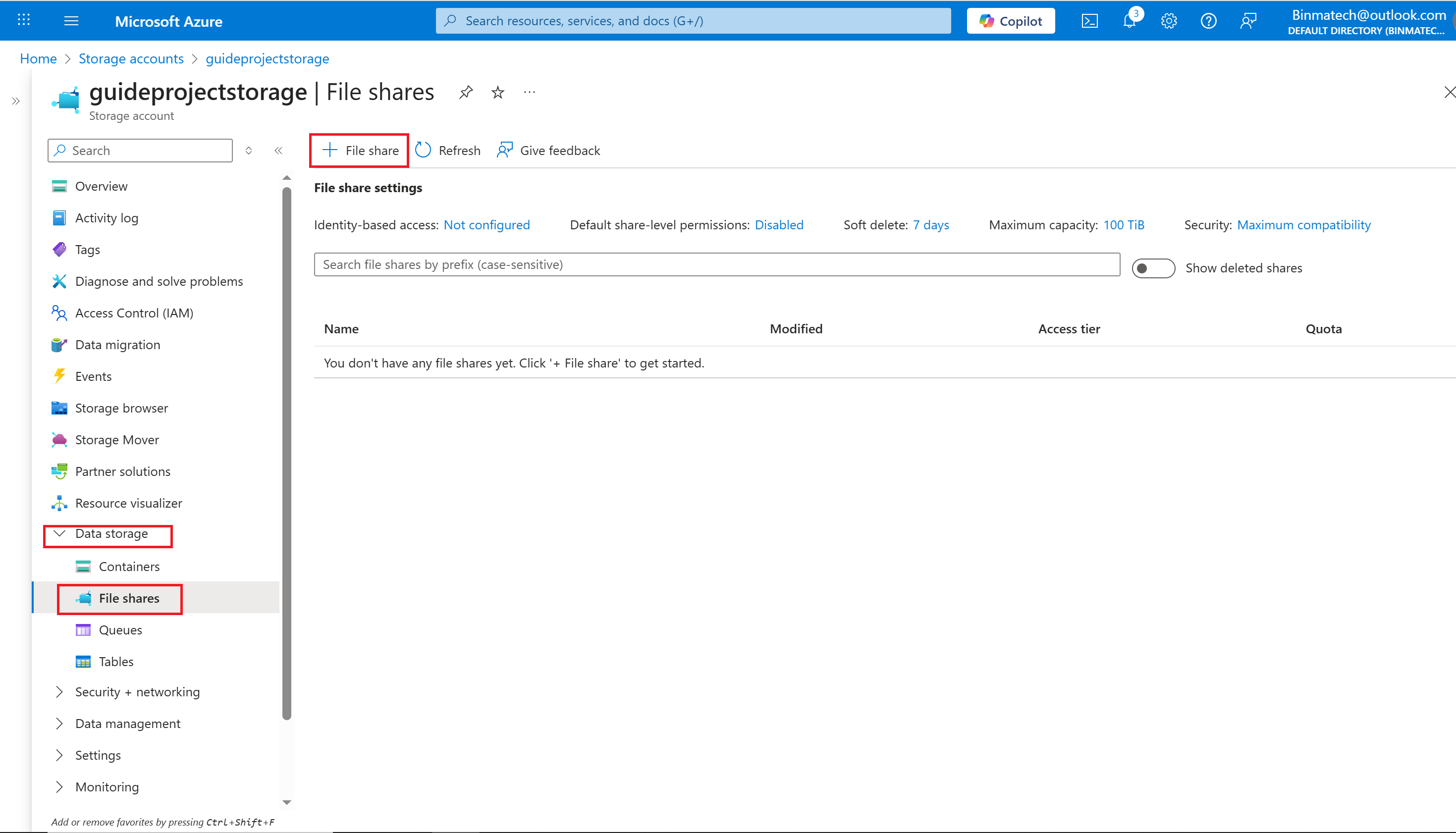Open the Azure portal hamburger menu
Image resolution: width=1456 pixels, height=833 pixels.
click(x=71, y=21)
